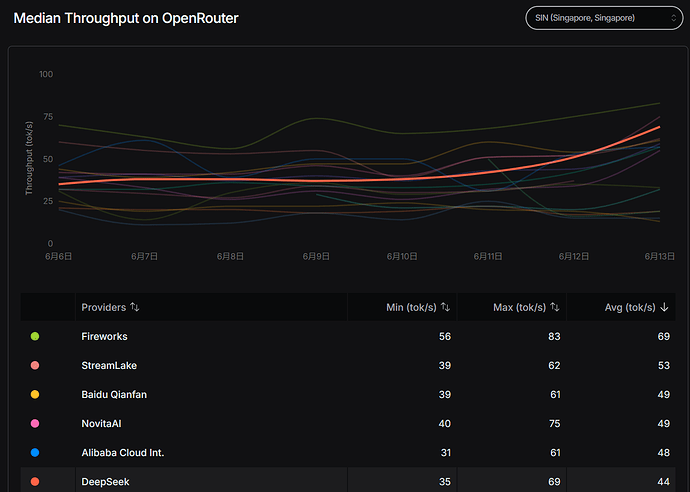Click Fireworks Max value 83

(554, 336)
